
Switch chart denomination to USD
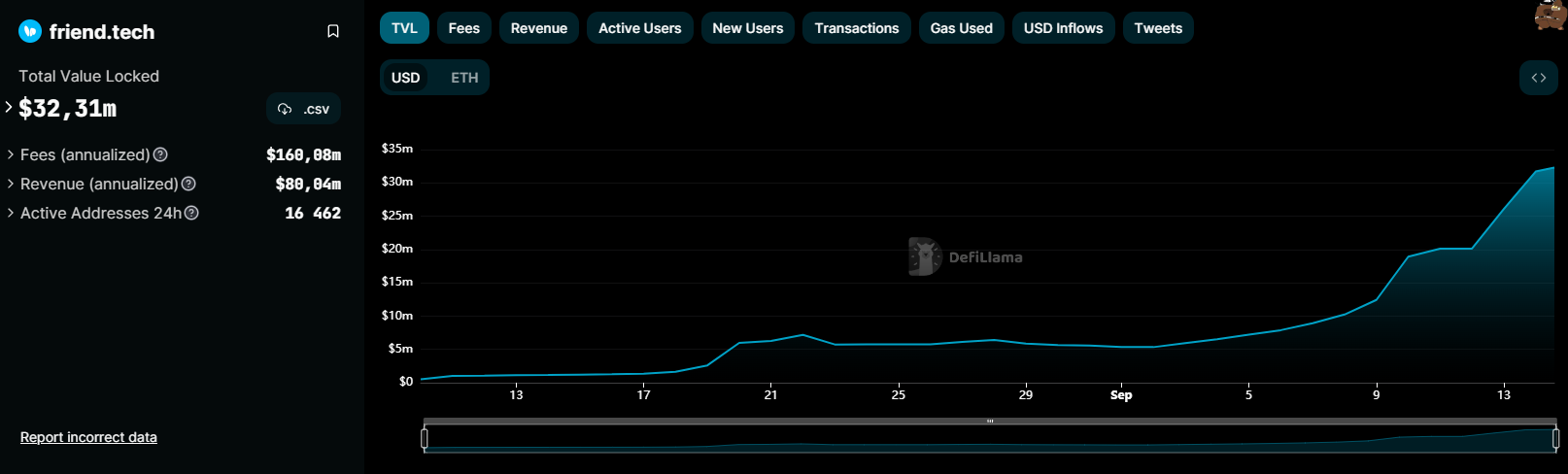point(405,78)
